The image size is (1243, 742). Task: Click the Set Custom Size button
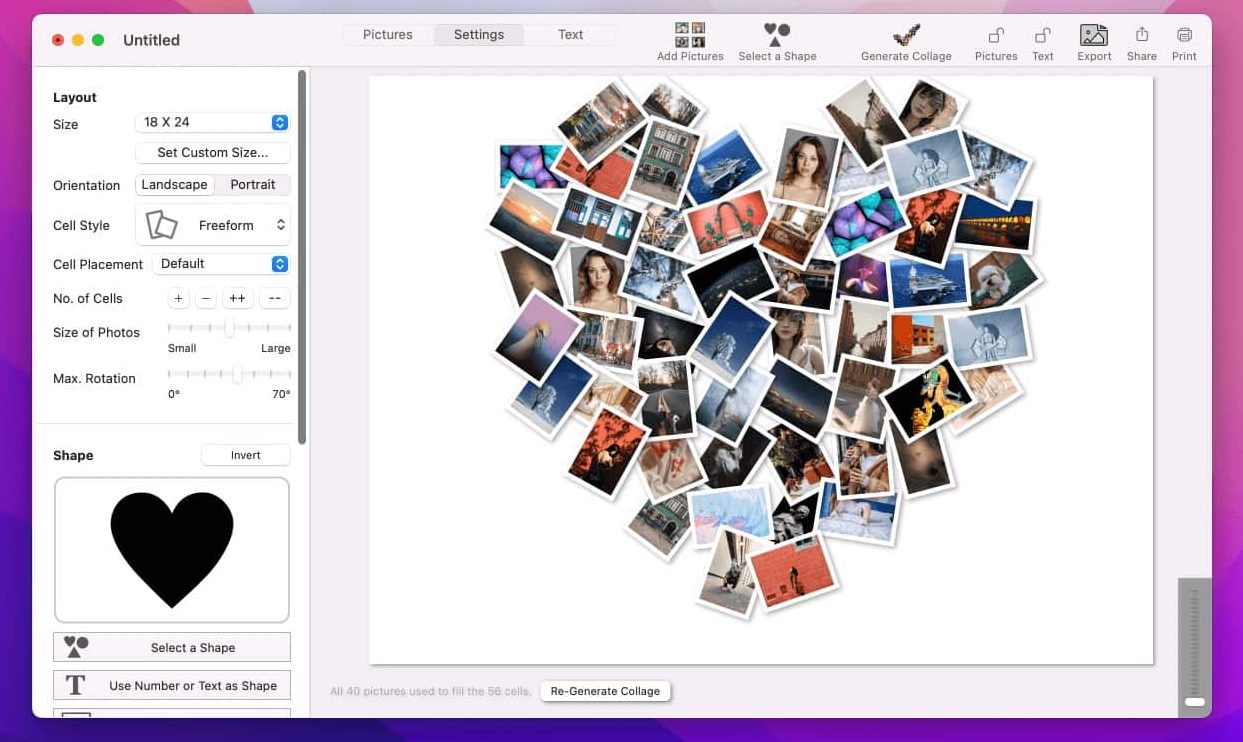coord(212,153)
